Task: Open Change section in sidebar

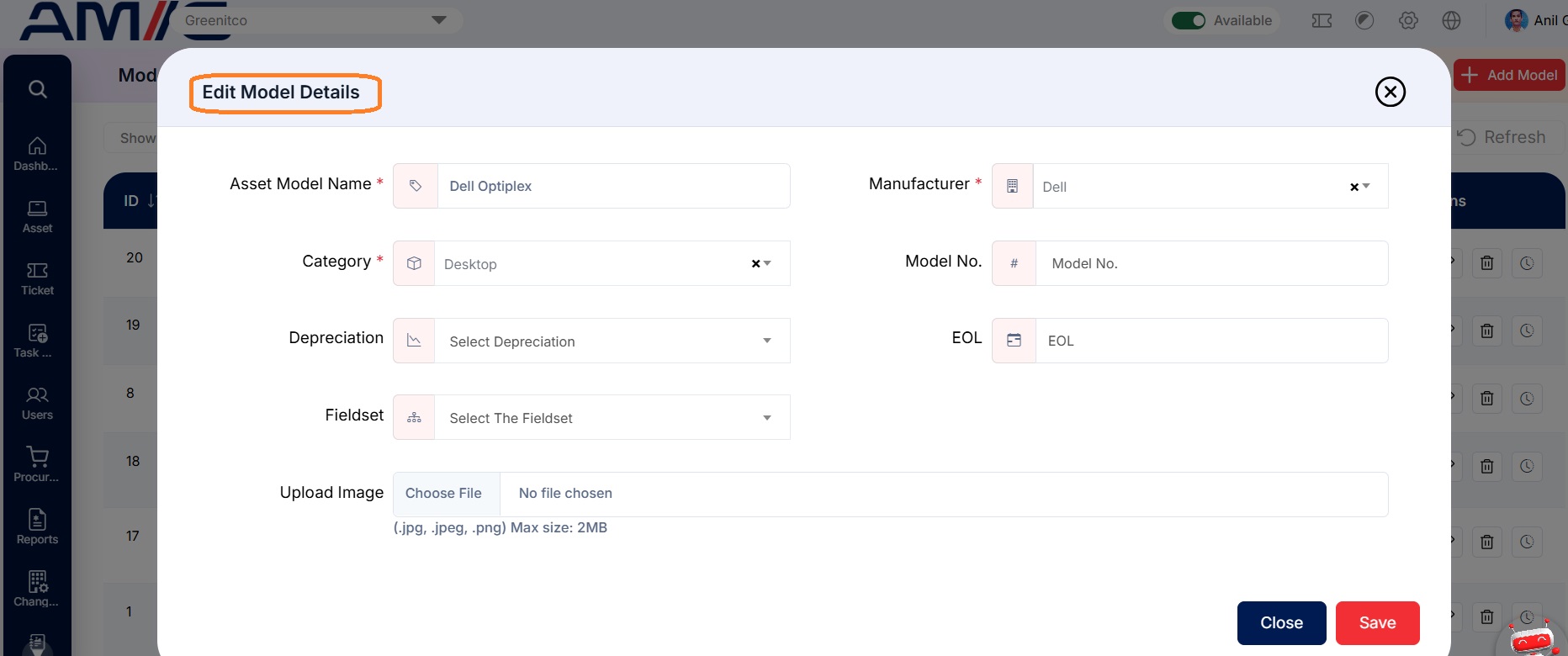Action: [37, 590]
